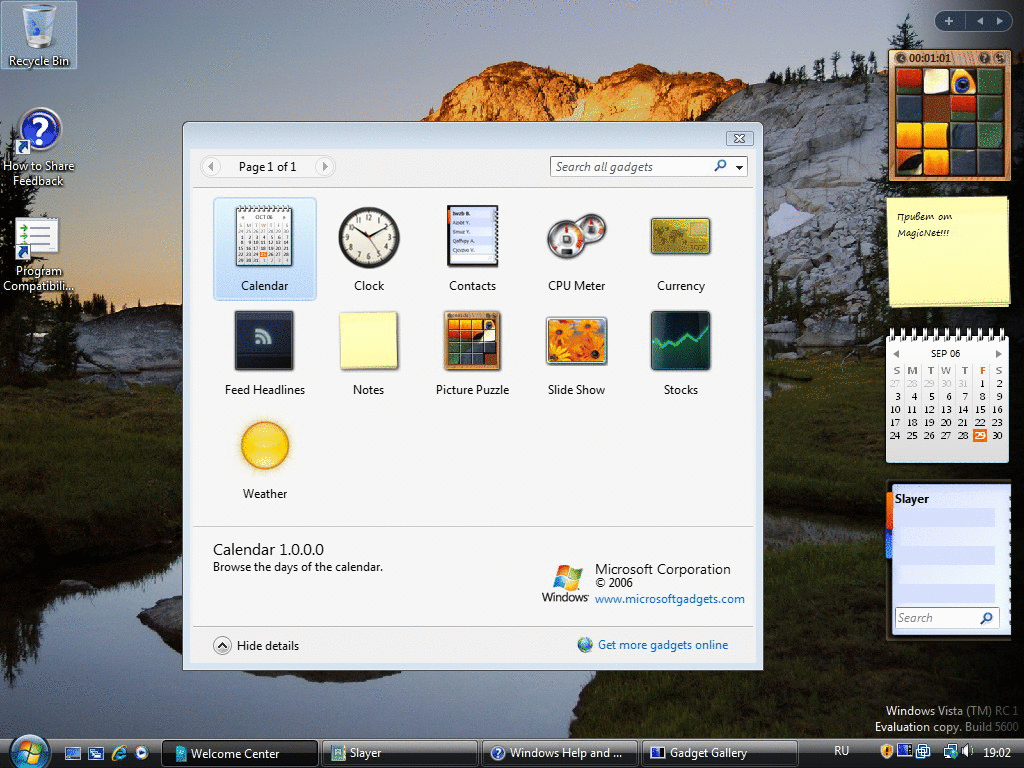The height and width of the screenshot is (768, 1024).
Task: Click the toucan eye puzzle tile
Action: tap(963, 82)
